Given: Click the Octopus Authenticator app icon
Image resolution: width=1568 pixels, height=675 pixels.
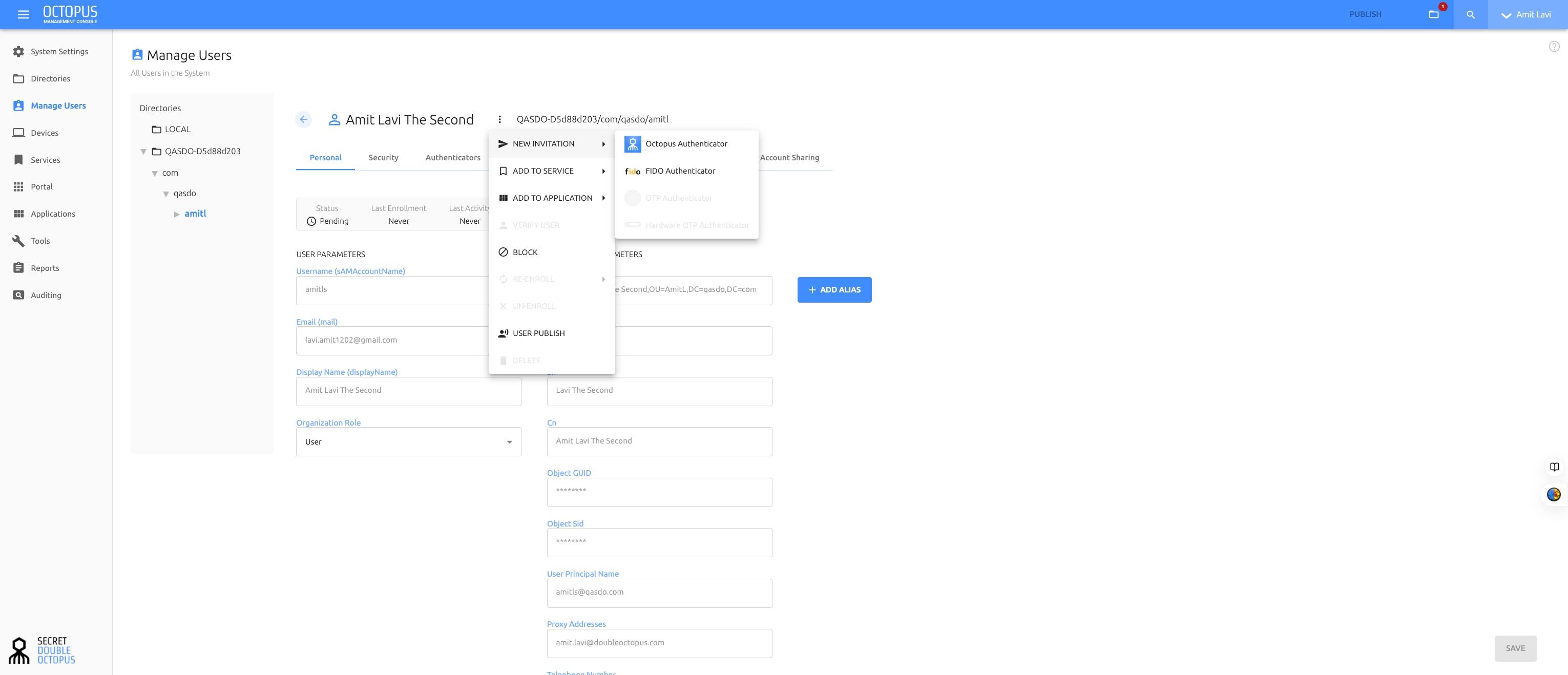Looking at the screenshot, I should click(633, 144).
